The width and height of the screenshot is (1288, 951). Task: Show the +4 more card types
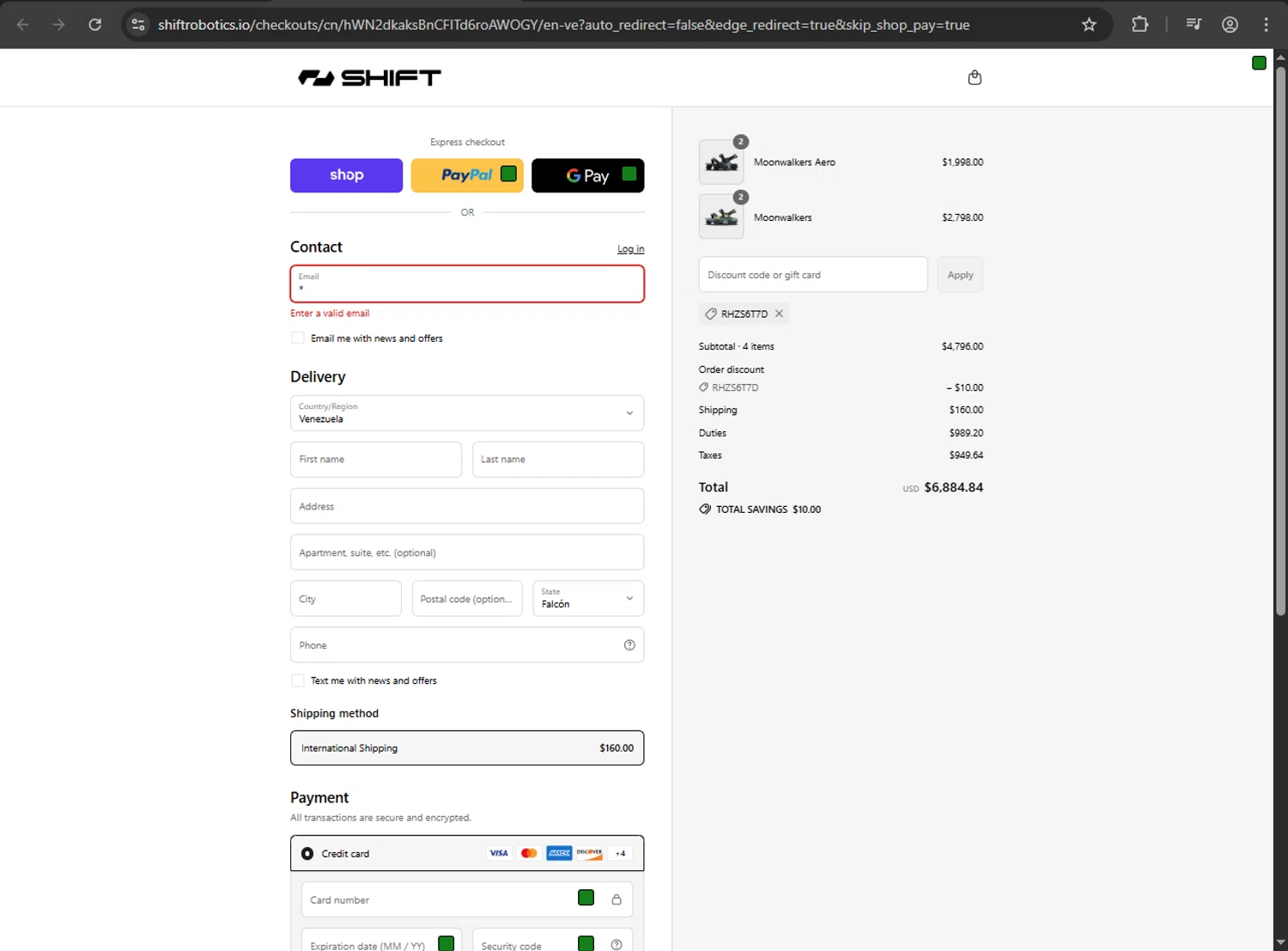[620, 853]
